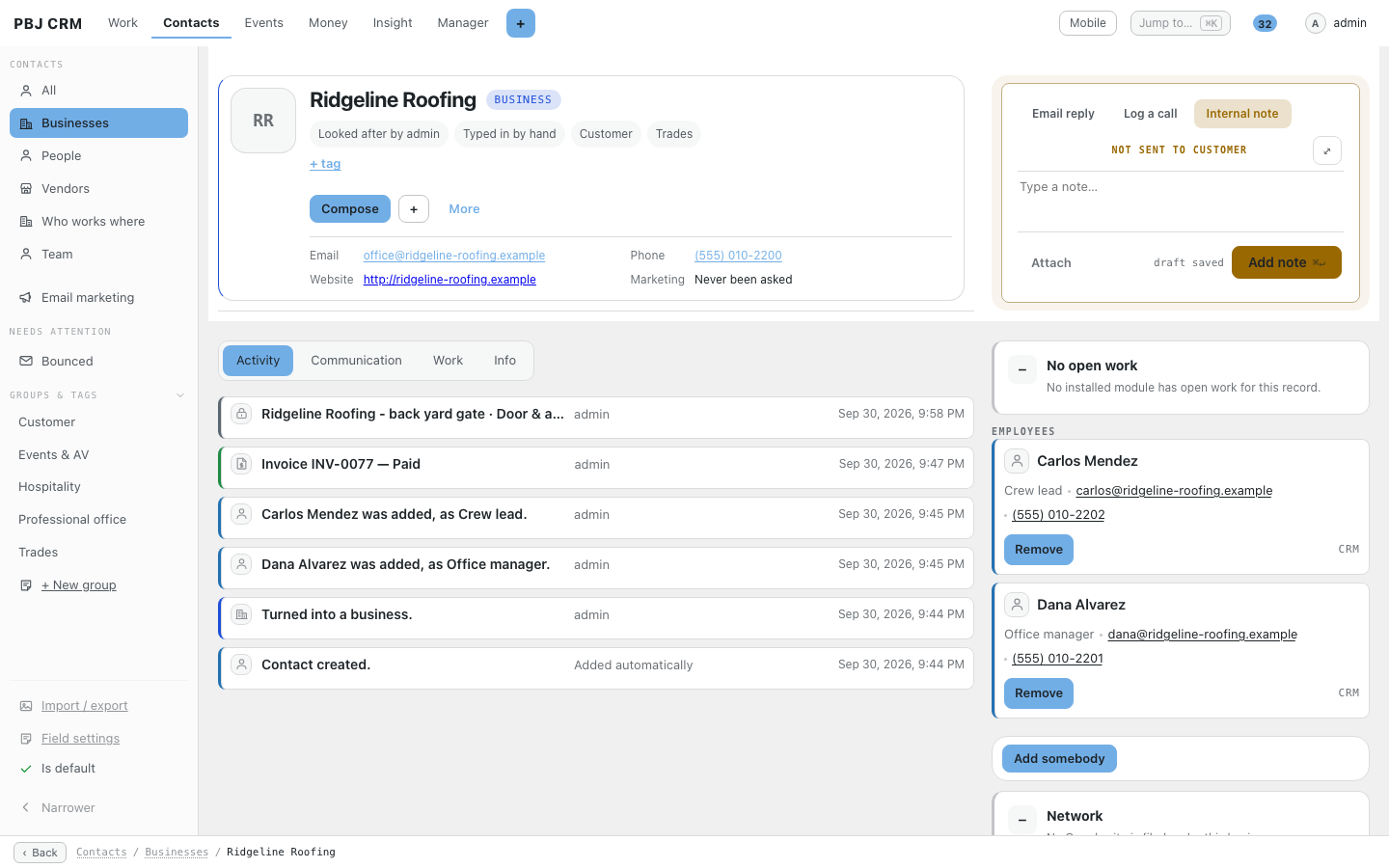This screenshot has height=868, width=1389.
Task: Switch to the Log a call mode
Action: (1150, 114)
